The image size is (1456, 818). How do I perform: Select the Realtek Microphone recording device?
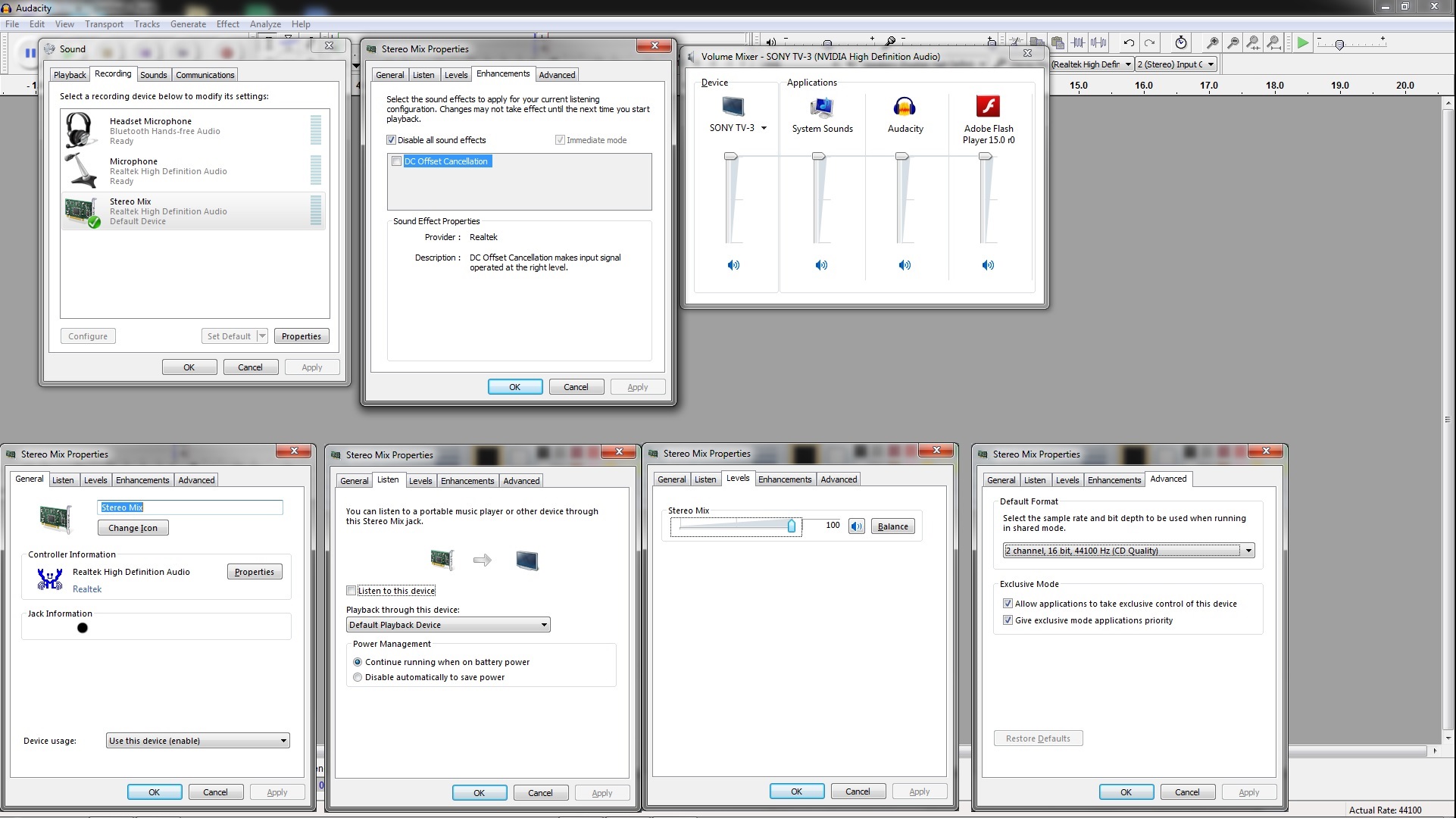click(194, 170)
